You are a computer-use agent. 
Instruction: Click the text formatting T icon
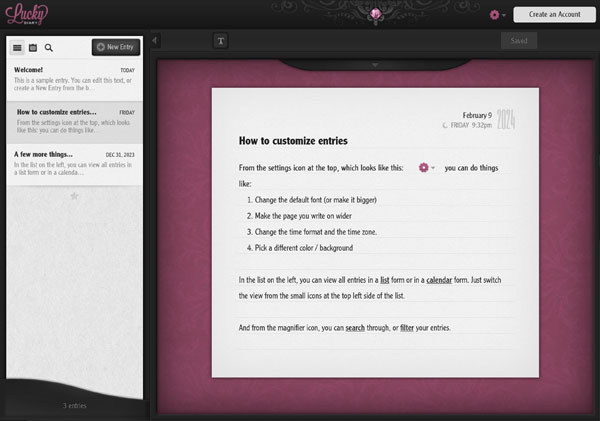(x=220, y=41)
